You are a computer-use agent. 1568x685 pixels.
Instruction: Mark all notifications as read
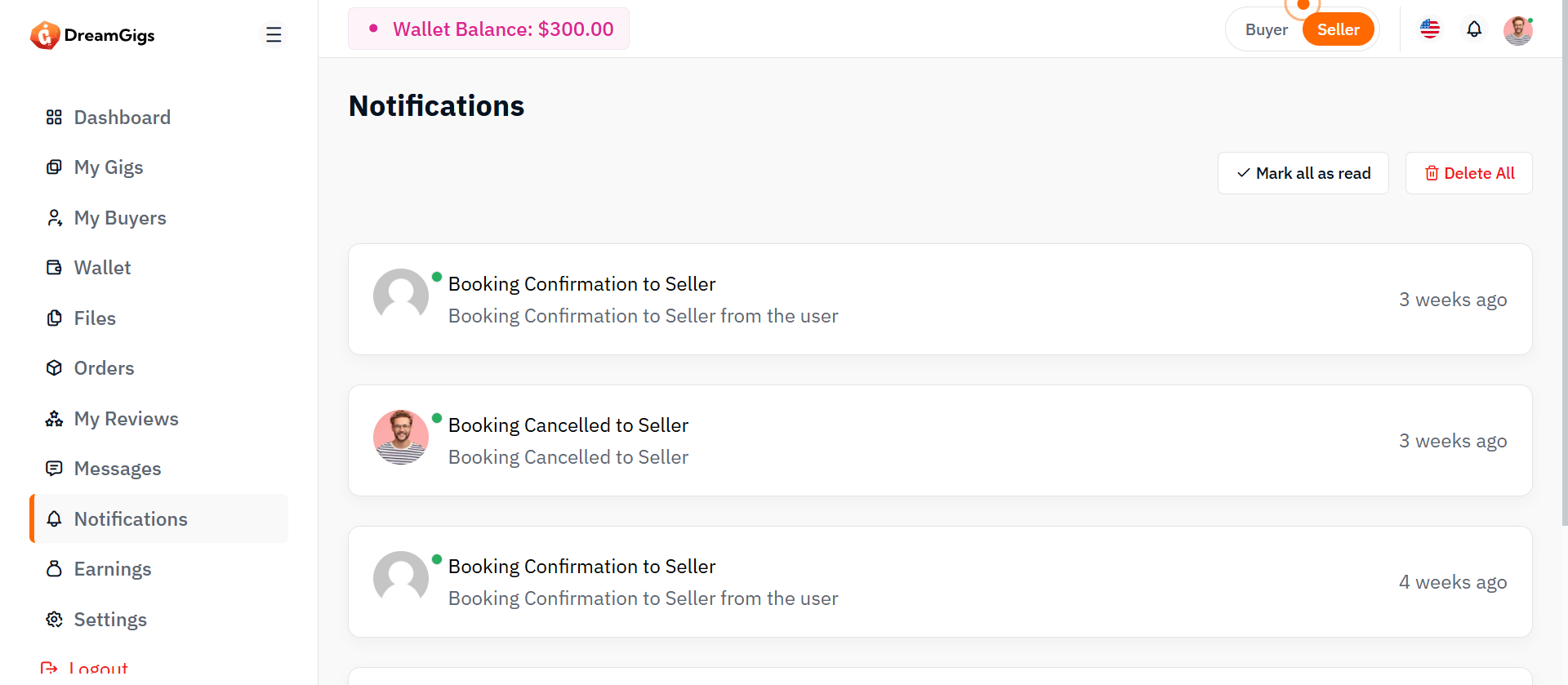[x=1303, y=173]
